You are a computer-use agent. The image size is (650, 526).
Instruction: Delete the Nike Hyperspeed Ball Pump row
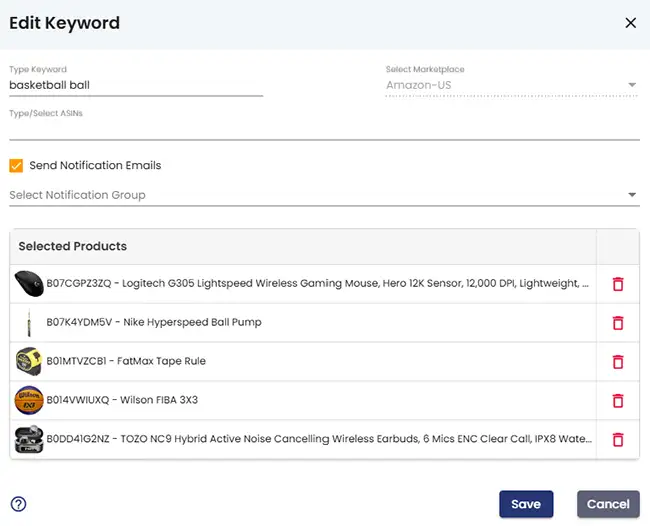click(618, 322)
